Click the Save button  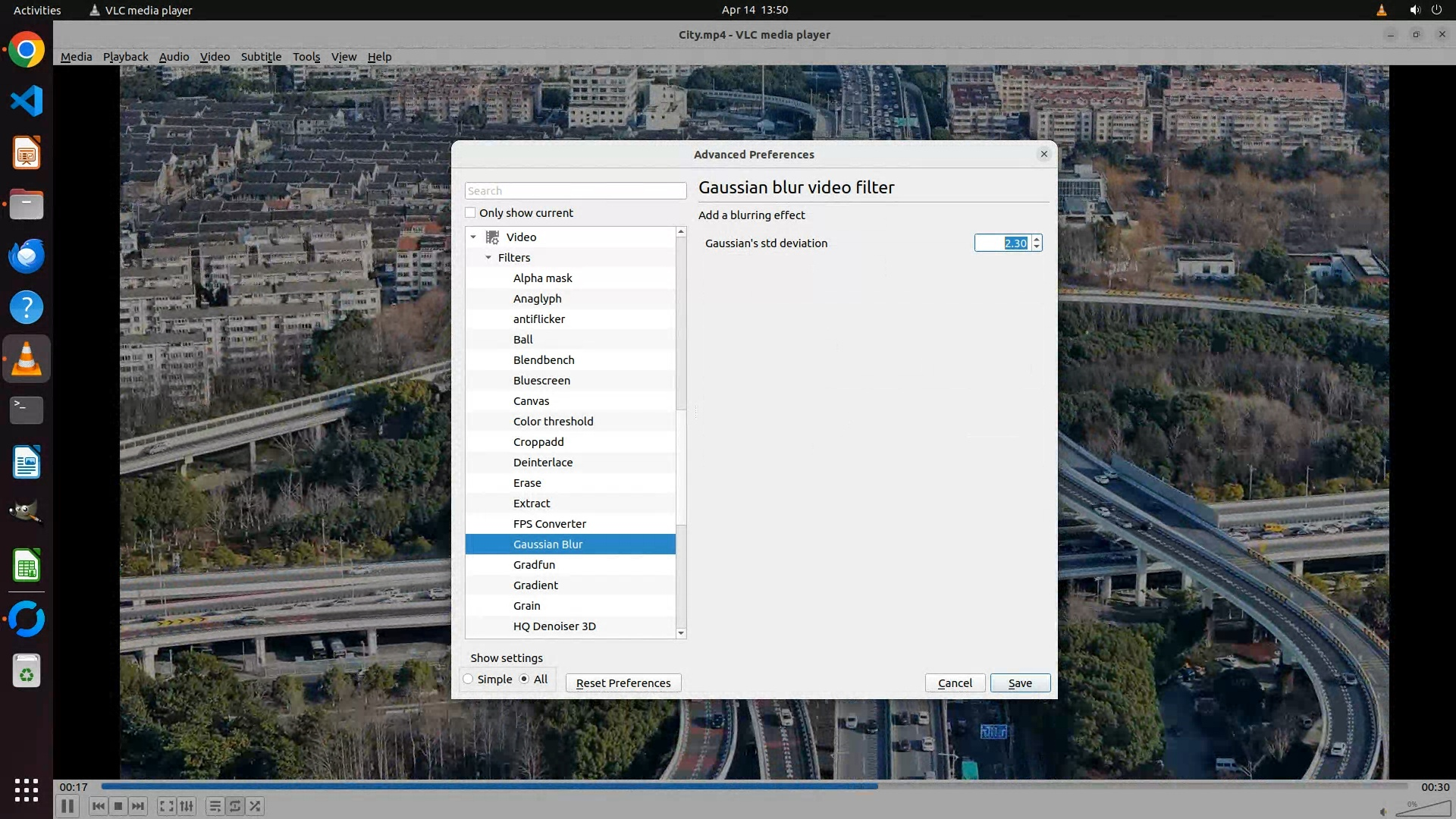(x=1020, y=683)
